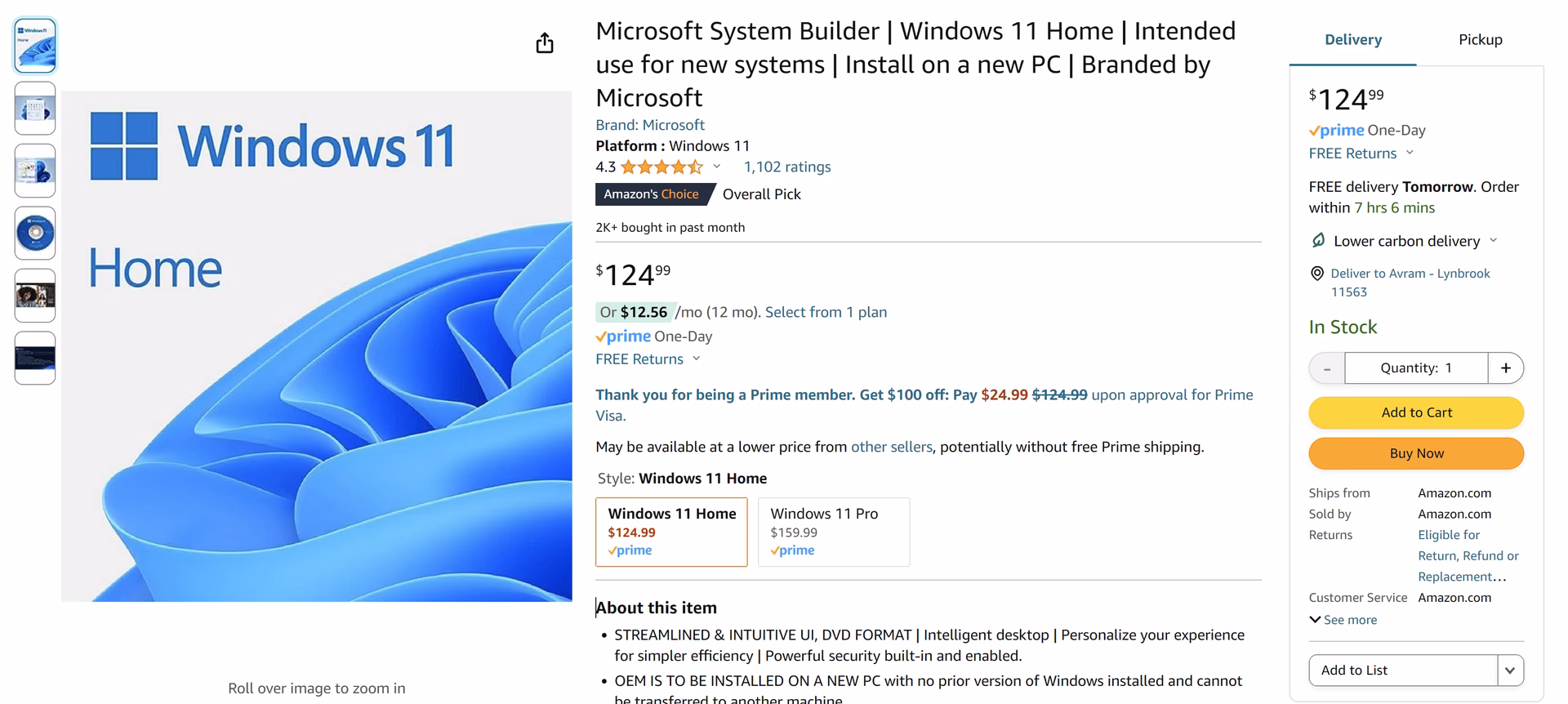Click the minus icon to decrease quantity

[1325, 368]
